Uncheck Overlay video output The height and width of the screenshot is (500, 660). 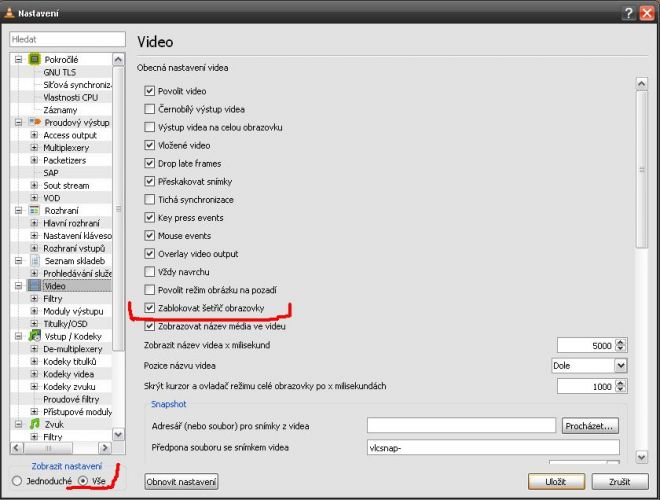(x=149, y=254)
